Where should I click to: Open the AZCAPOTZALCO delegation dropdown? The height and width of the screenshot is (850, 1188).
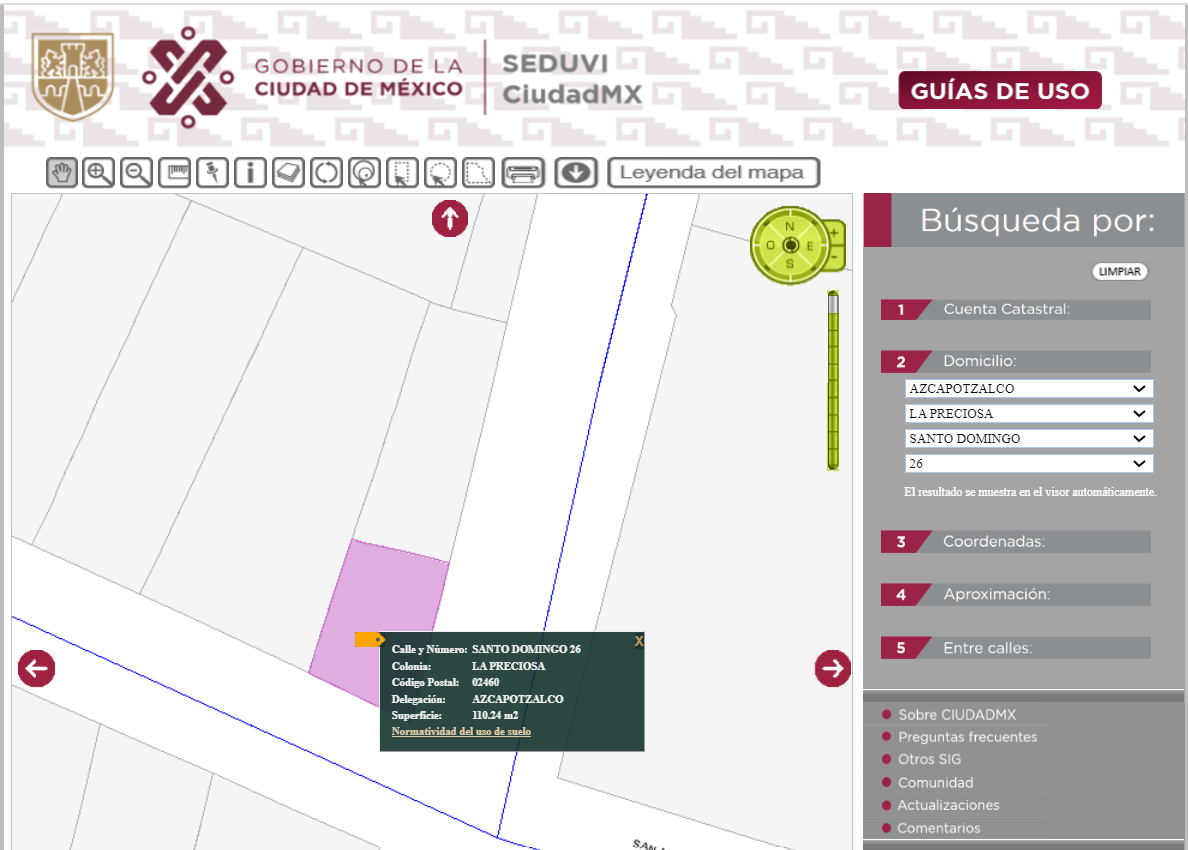tap(1029, 389)
